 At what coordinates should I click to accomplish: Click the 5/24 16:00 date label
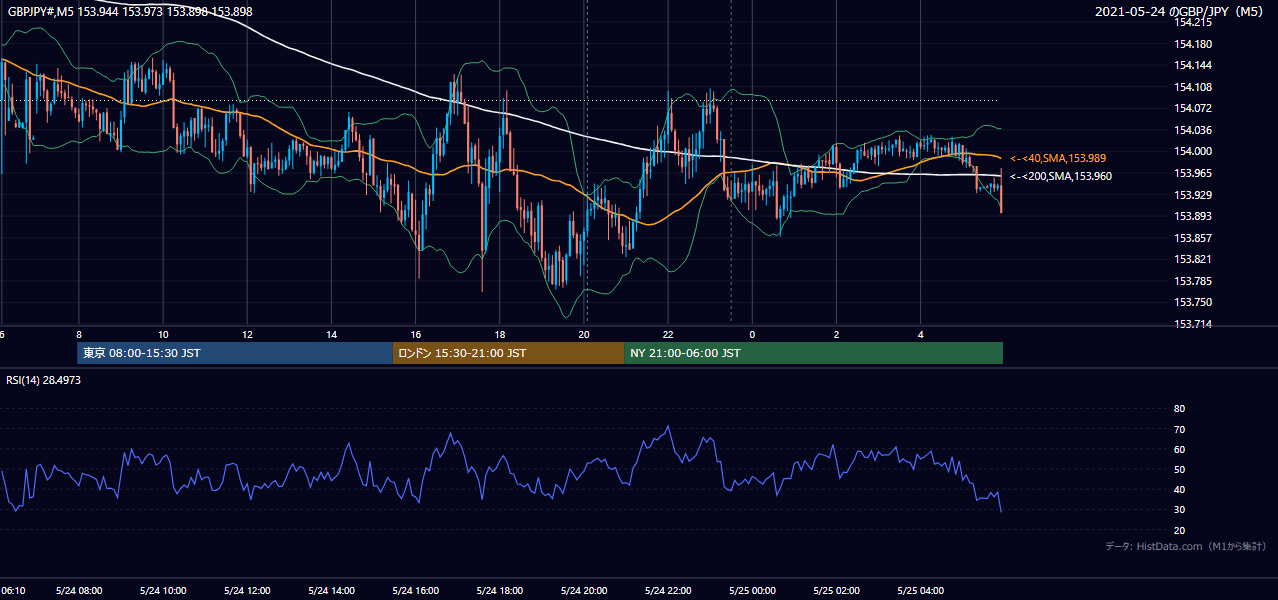click(x=416, y=591)
